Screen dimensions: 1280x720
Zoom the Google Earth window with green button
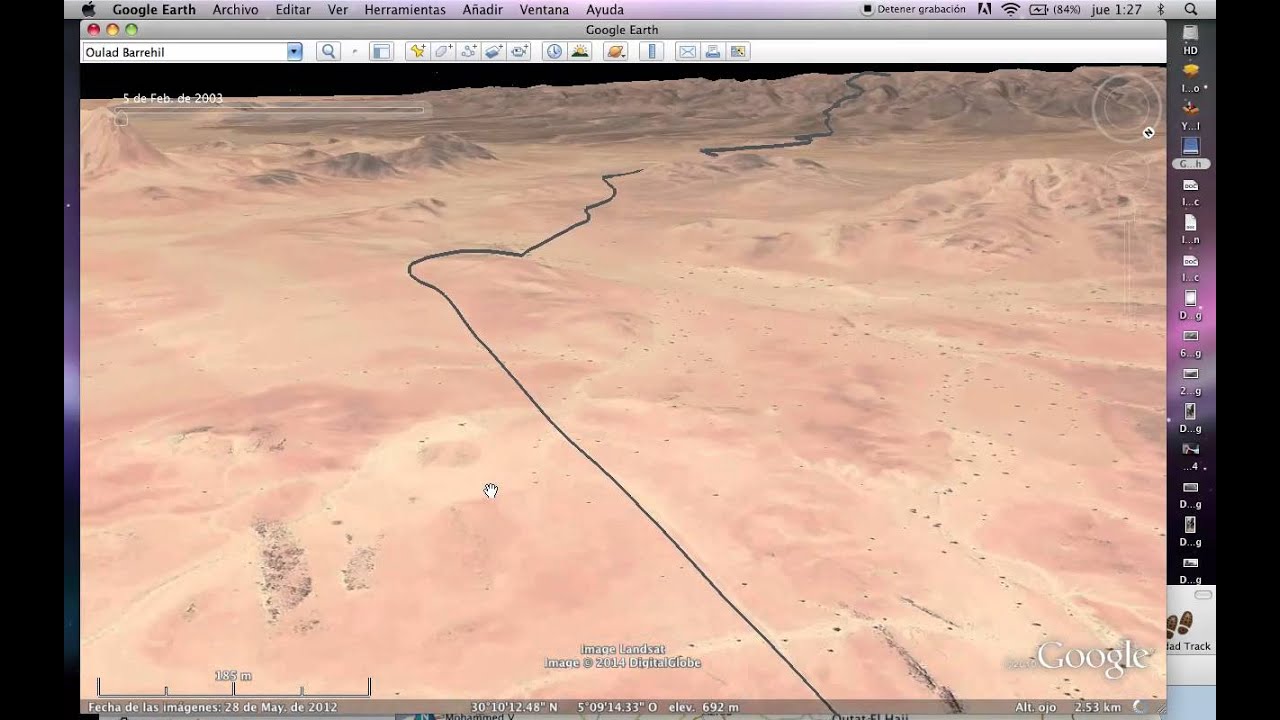click(131, 30)
